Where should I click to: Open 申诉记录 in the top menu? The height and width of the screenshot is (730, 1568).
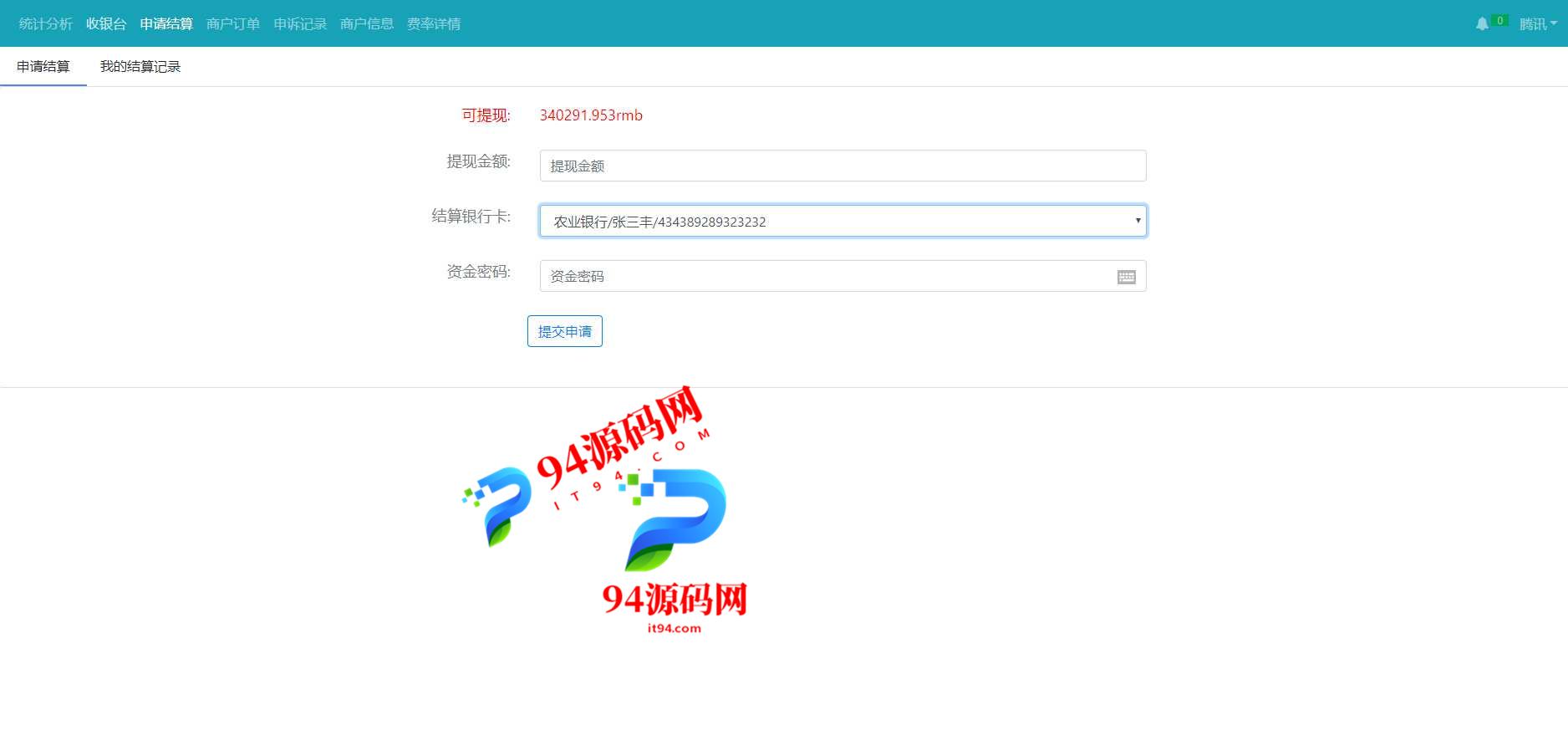pos(300,23)
